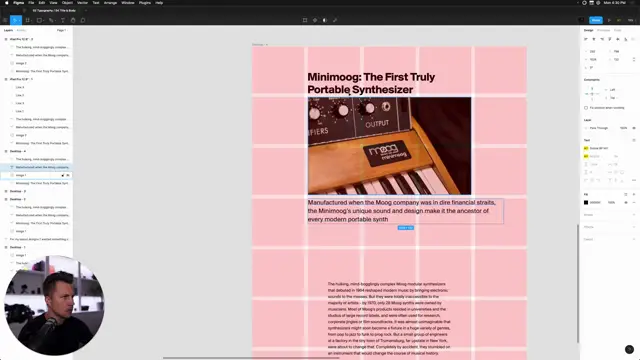Select the Frame tool

(x=28, y=20)
